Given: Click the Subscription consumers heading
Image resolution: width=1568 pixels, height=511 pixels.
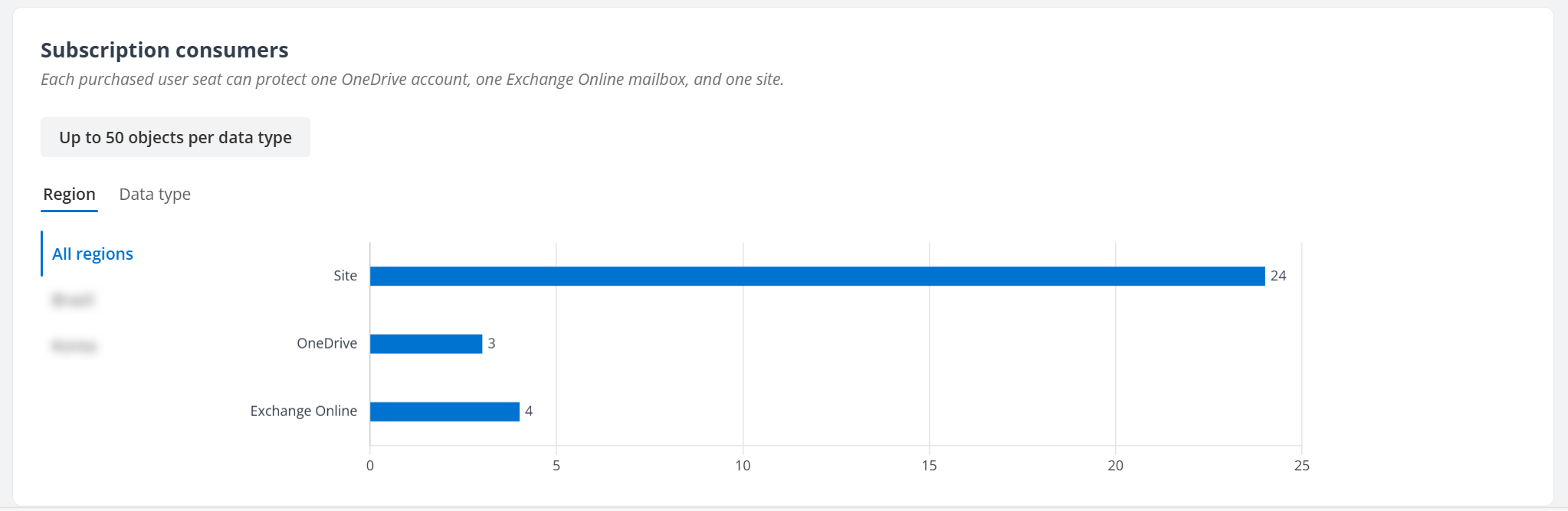Looking at the screenshot, I should point(165,51).
